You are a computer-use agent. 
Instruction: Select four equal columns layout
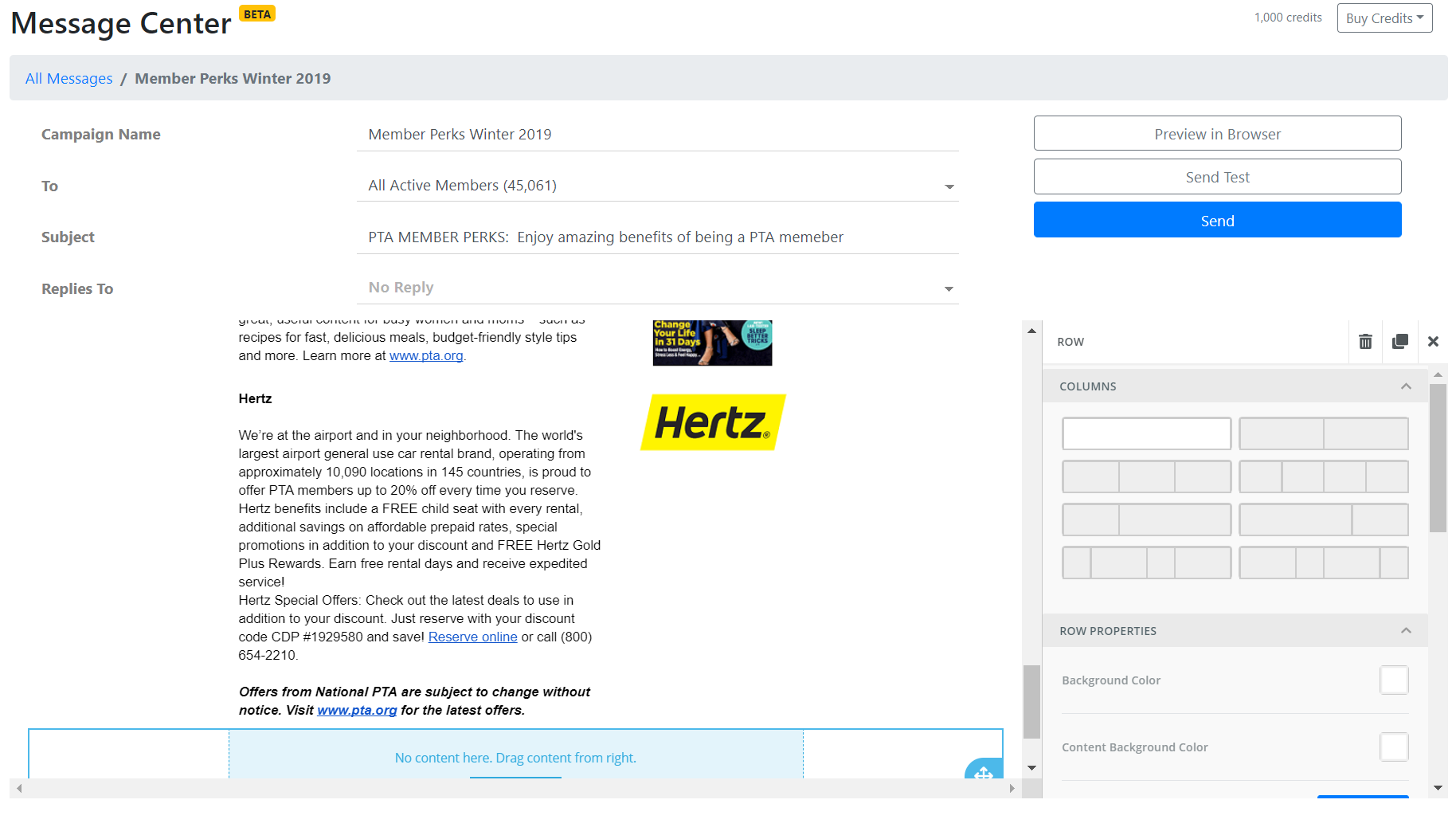[x=1324, y=476]
